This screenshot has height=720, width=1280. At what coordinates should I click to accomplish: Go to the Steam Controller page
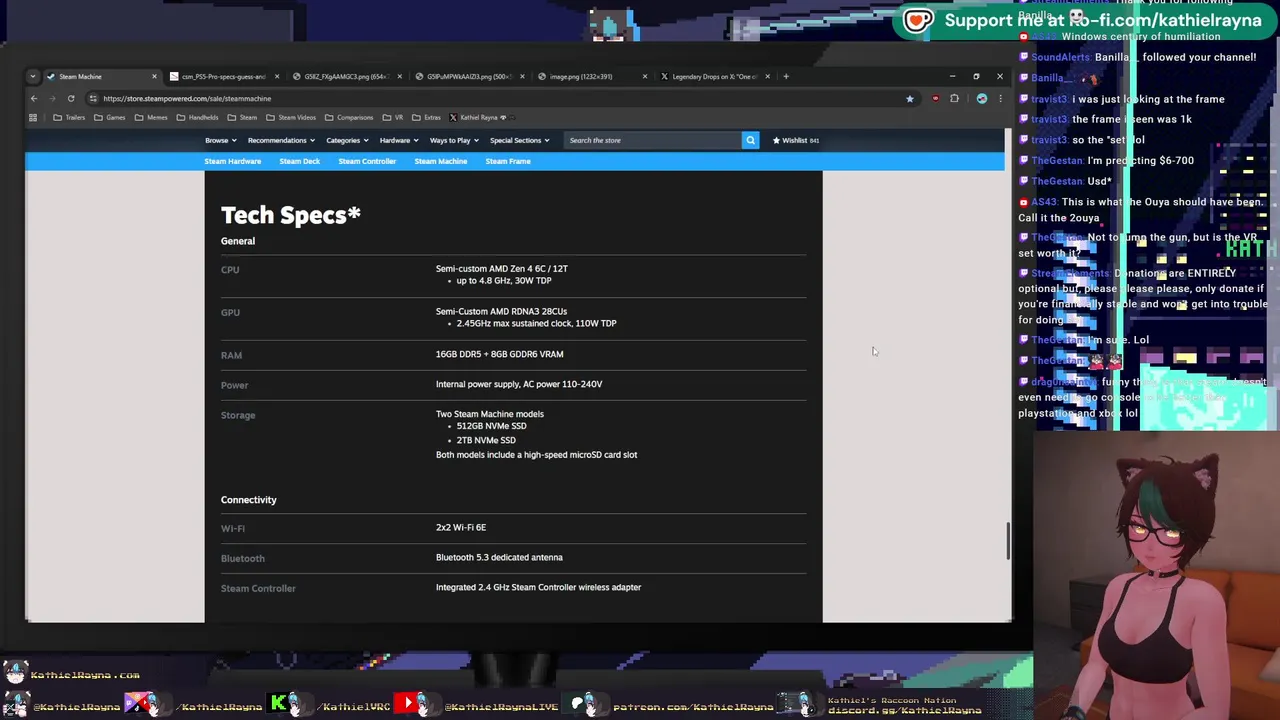[367, 161]
